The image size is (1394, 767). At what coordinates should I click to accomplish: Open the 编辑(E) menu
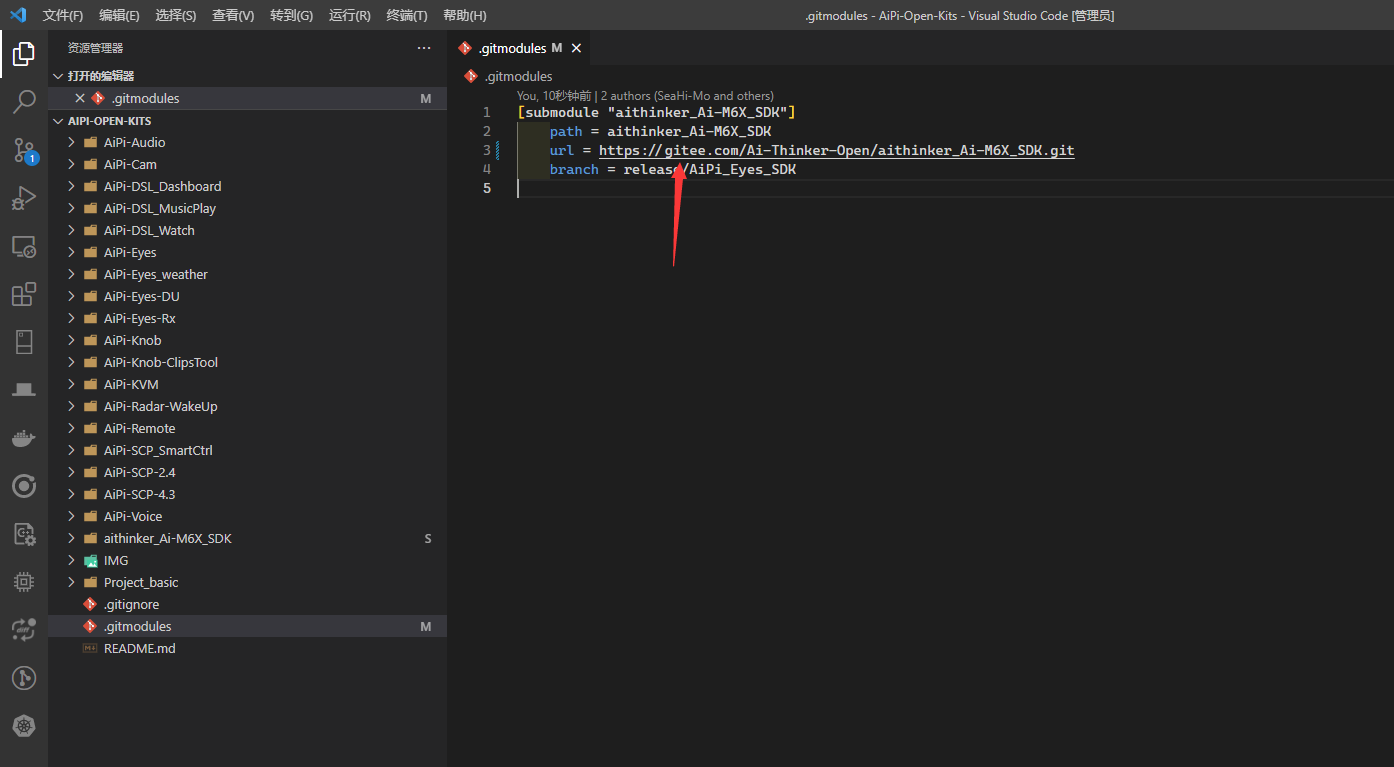120,15
